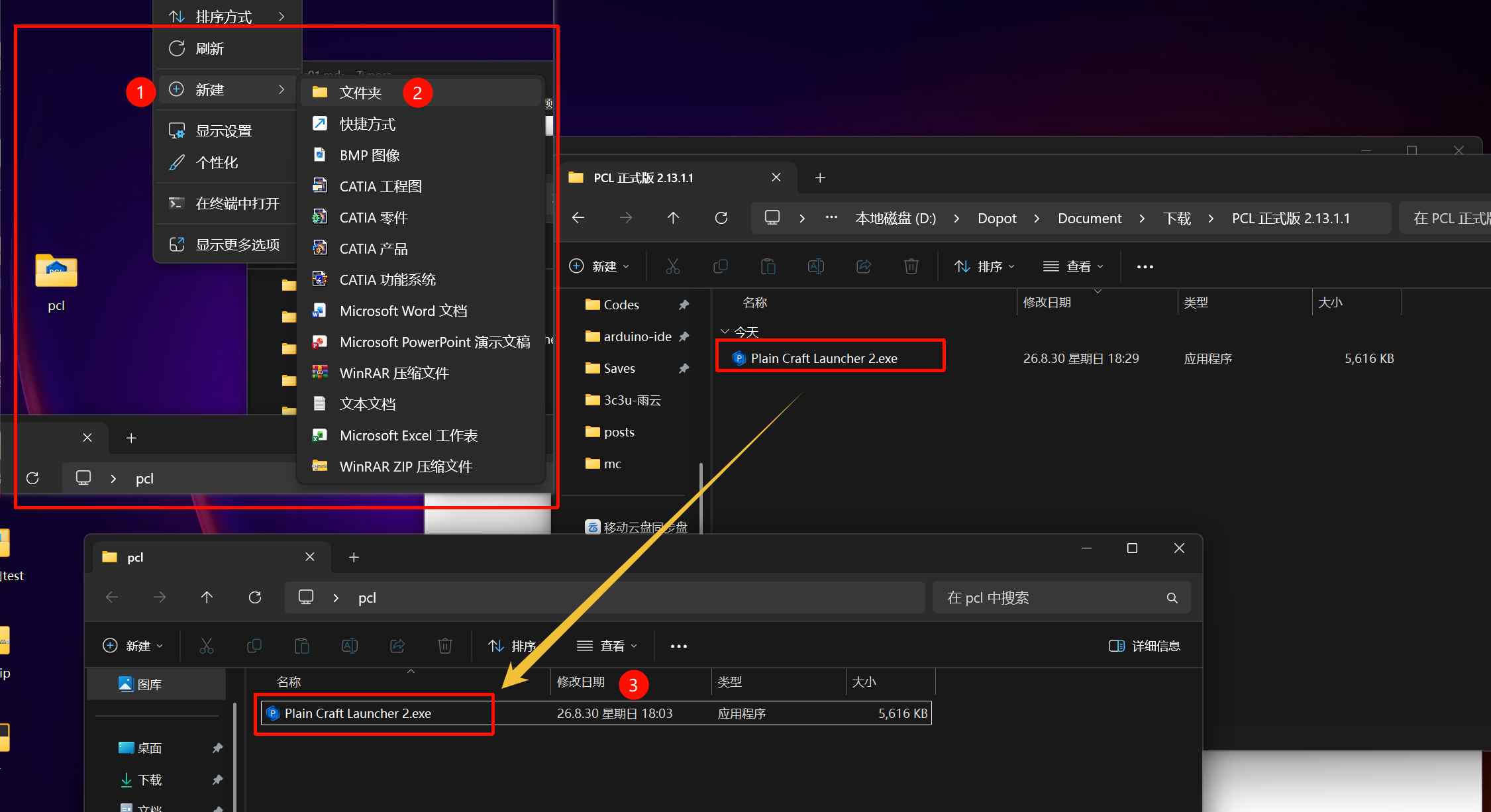Create a 文本文档 from the New submenu
The image size is (1491, 812).
(x=421, y=404)
